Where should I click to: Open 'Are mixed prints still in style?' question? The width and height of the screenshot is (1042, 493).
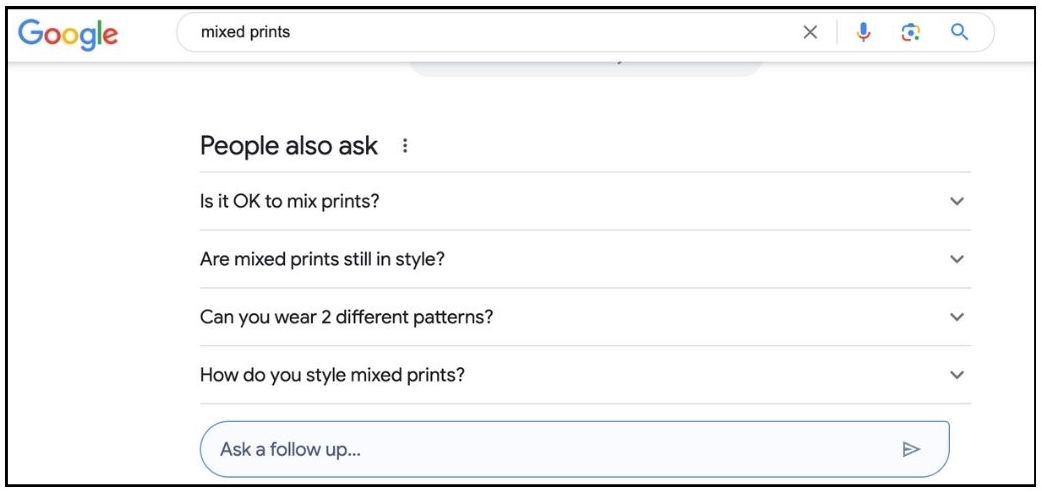point(585,258)
